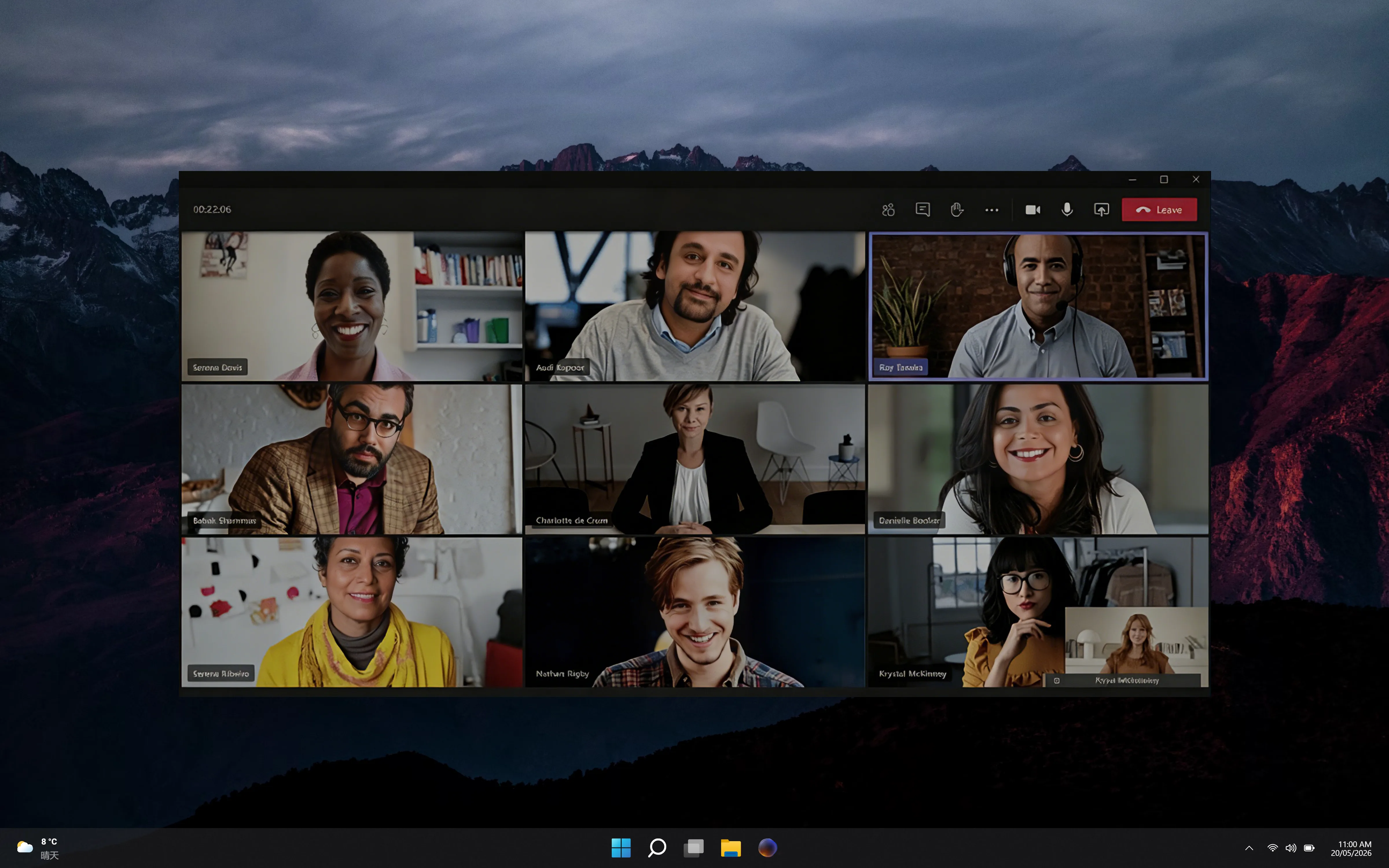Open Task View on the taskbar
This screenshot has width=1389, height=868.
694,847
